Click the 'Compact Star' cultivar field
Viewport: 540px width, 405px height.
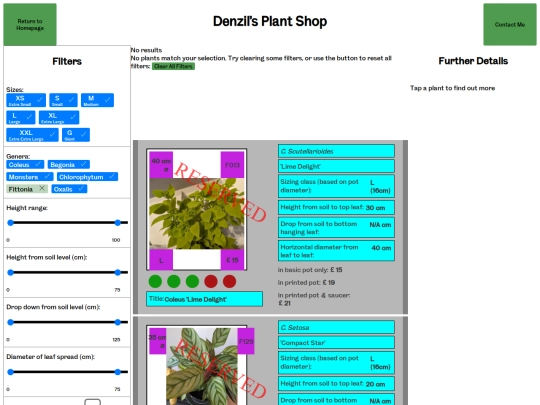click(x=336, y=343)
